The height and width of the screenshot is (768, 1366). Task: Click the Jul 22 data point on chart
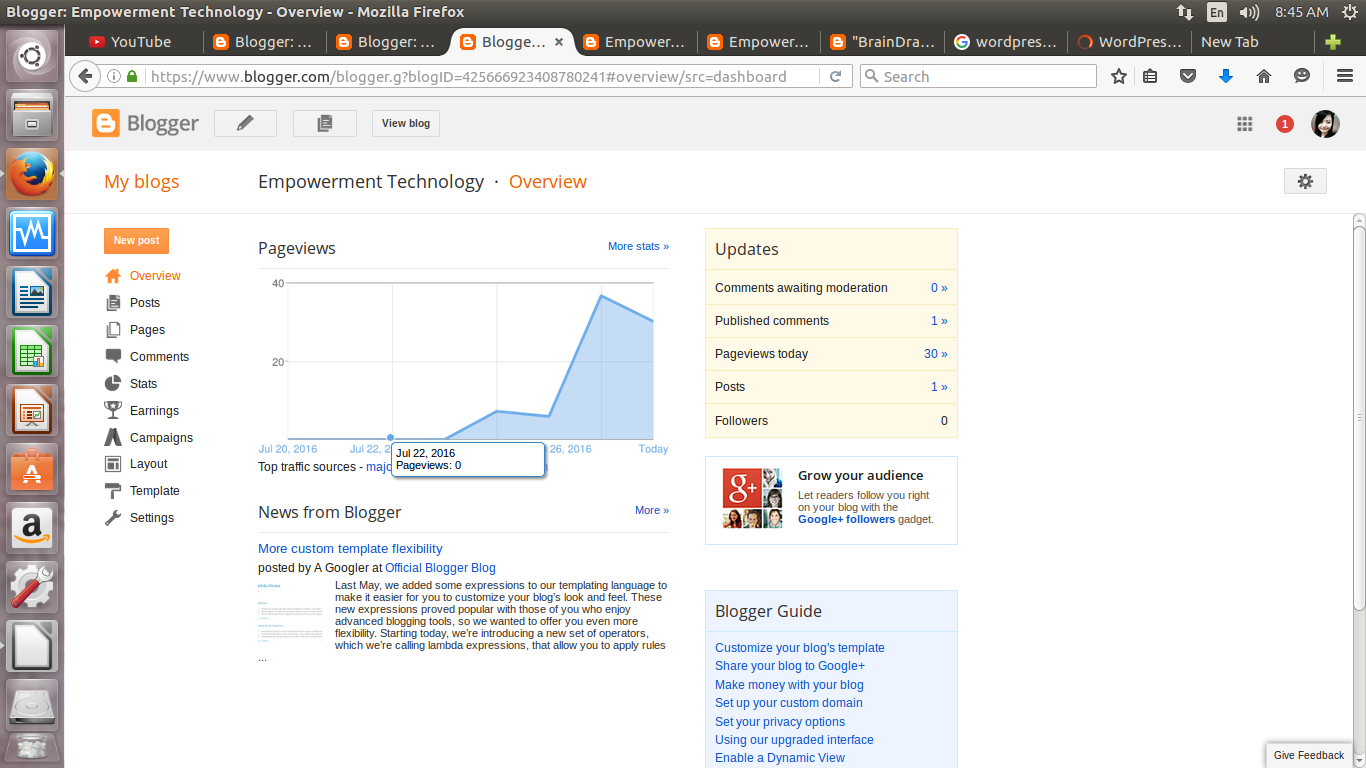pyautogui.click(x=390, y=438)
